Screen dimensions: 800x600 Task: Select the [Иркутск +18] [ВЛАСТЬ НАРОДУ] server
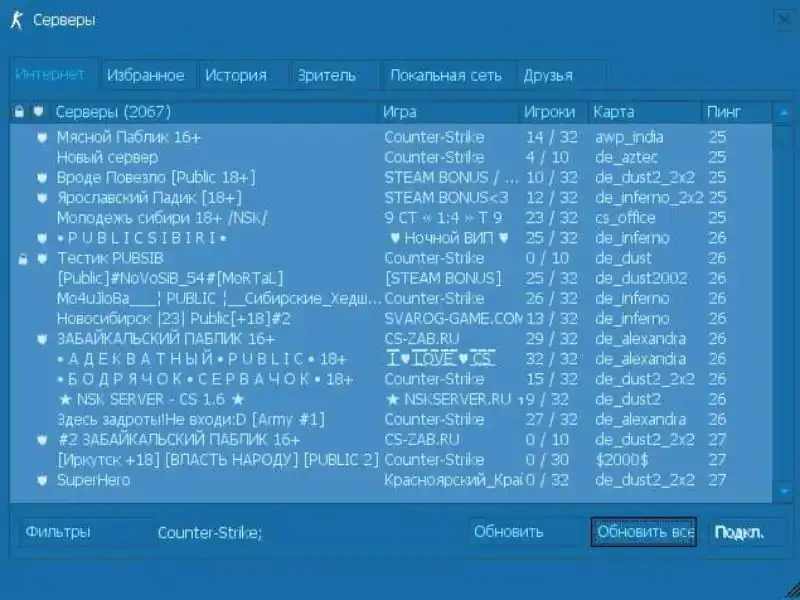coord(391,460)
